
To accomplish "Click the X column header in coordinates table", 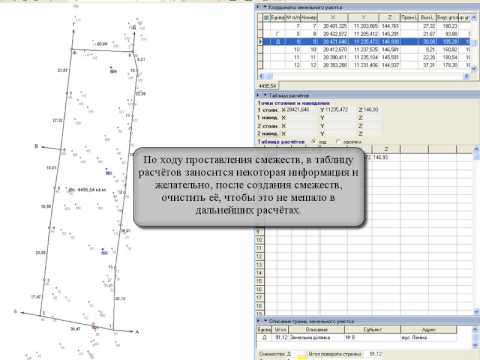I will coord(333,17).
